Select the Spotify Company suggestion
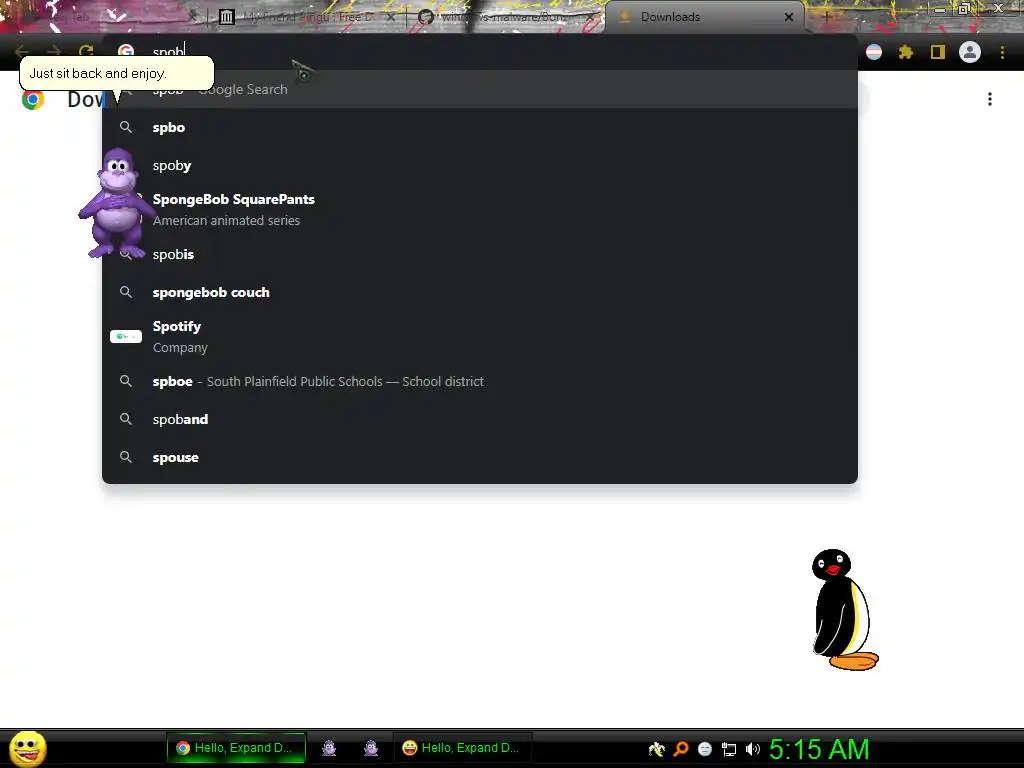 tap(480, 336)
